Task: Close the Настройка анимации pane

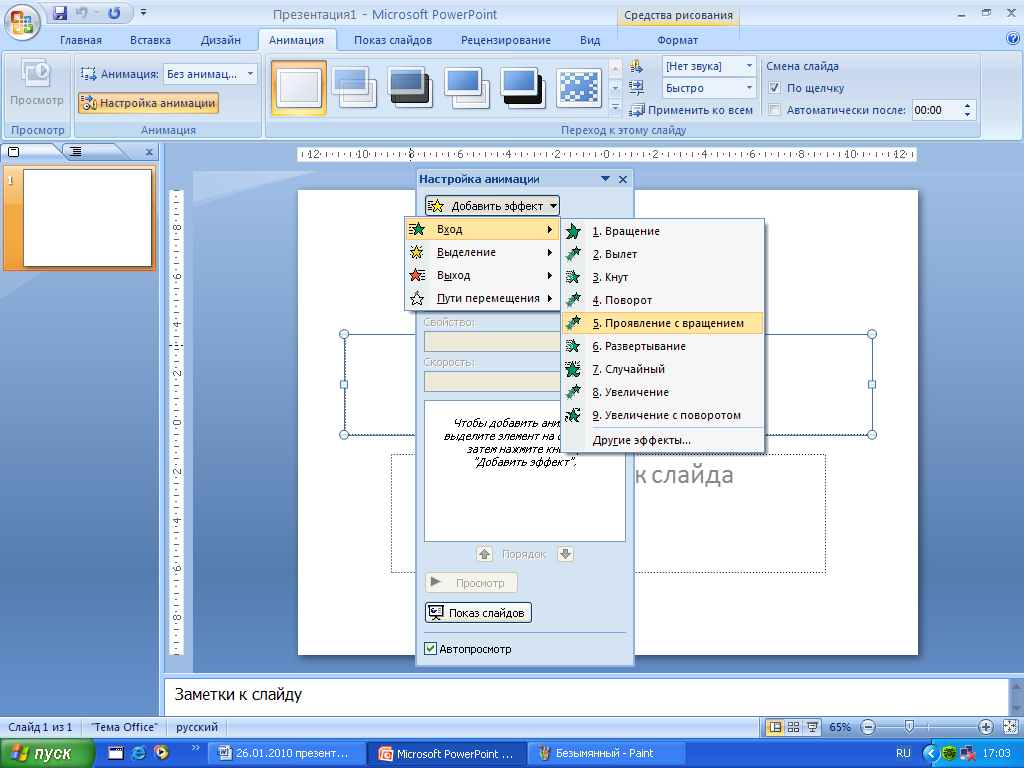Action: (x=623, y=179)
